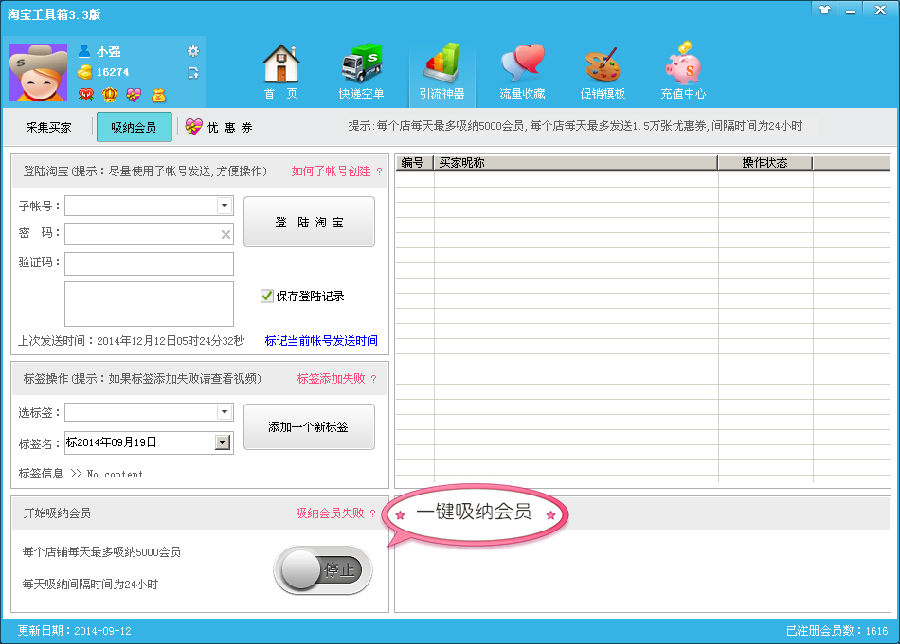Screen dimensions: 900x644
Task: Click into the 验证码 input field
Action: pos(149,263)
